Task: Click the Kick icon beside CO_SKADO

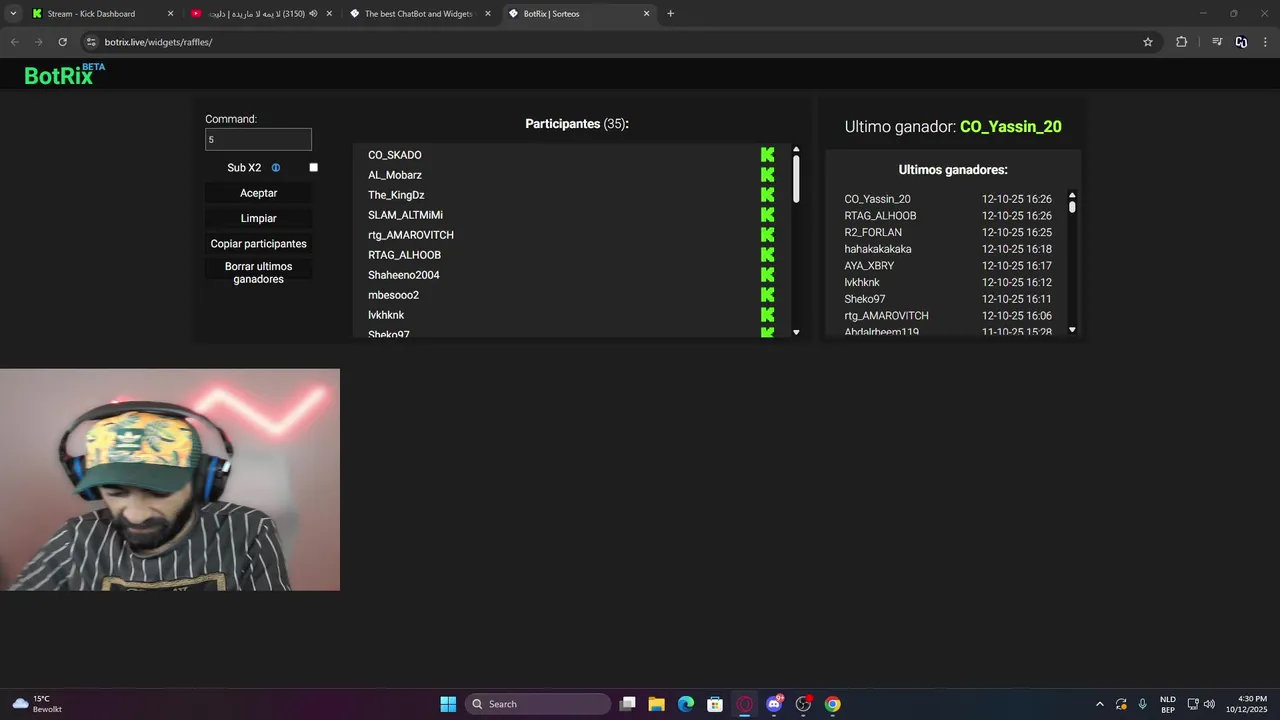Action: tap(767, 155)
